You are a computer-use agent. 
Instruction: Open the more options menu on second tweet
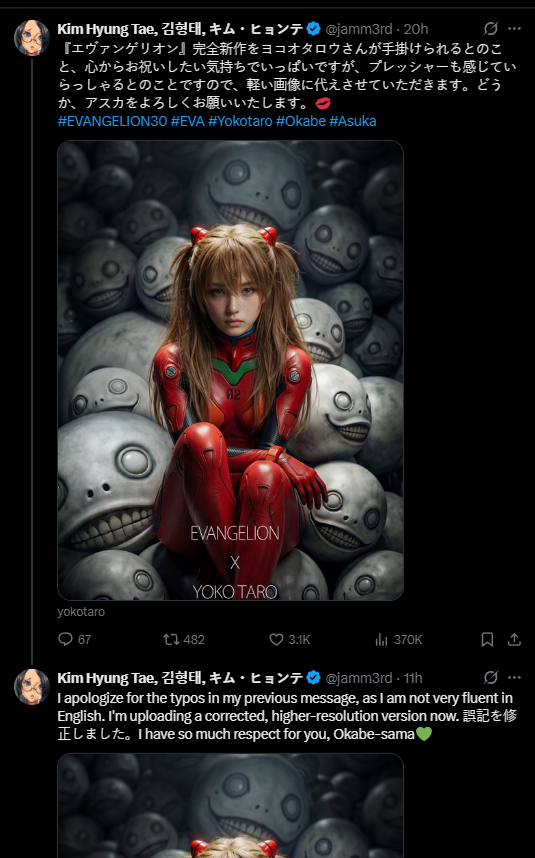514,677
